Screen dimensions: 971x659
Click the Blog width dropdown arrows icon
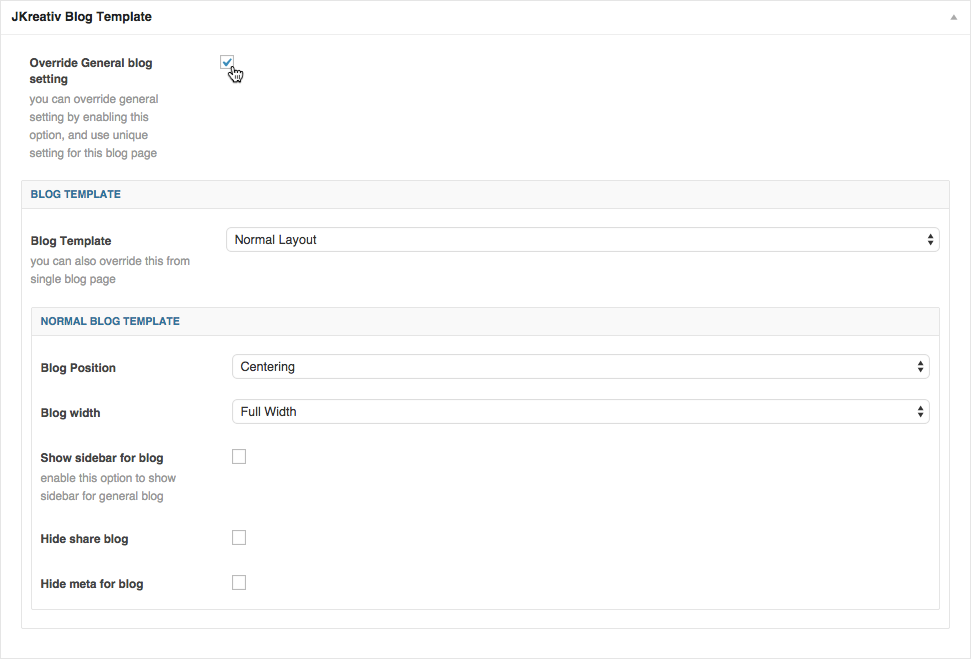(x=920, y=412)
